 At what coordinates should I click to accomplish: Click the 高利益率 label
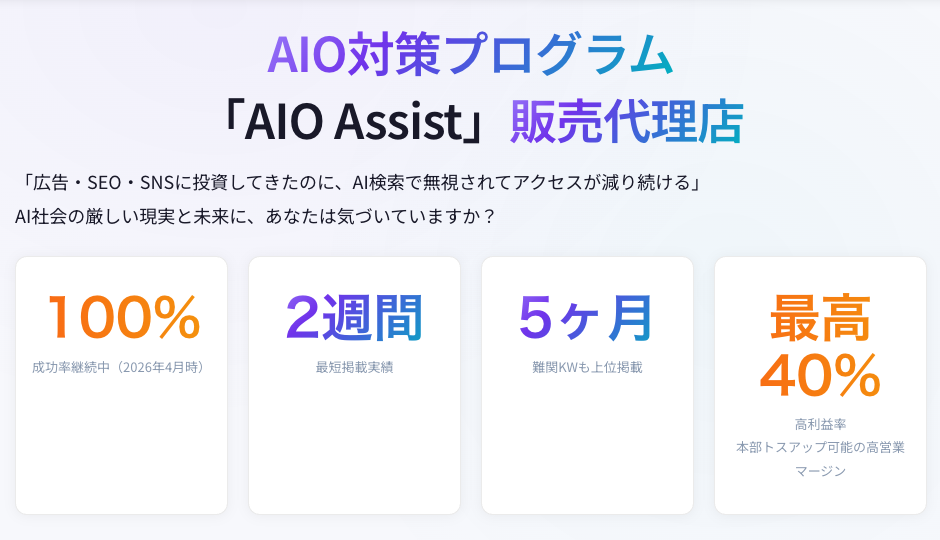[x=820, y=424]
